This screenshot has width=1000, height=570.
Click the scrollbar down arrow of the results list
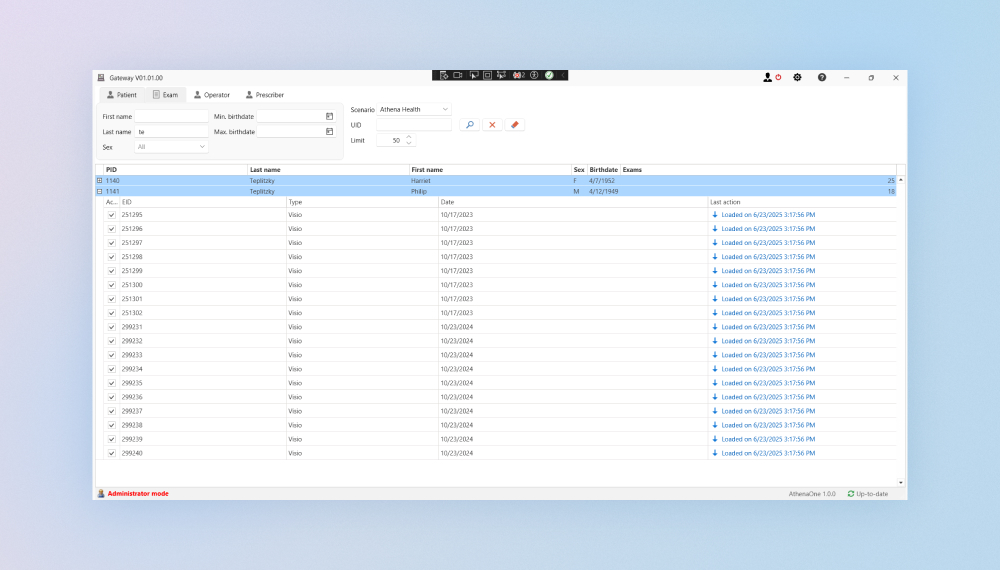coord(901,483)
